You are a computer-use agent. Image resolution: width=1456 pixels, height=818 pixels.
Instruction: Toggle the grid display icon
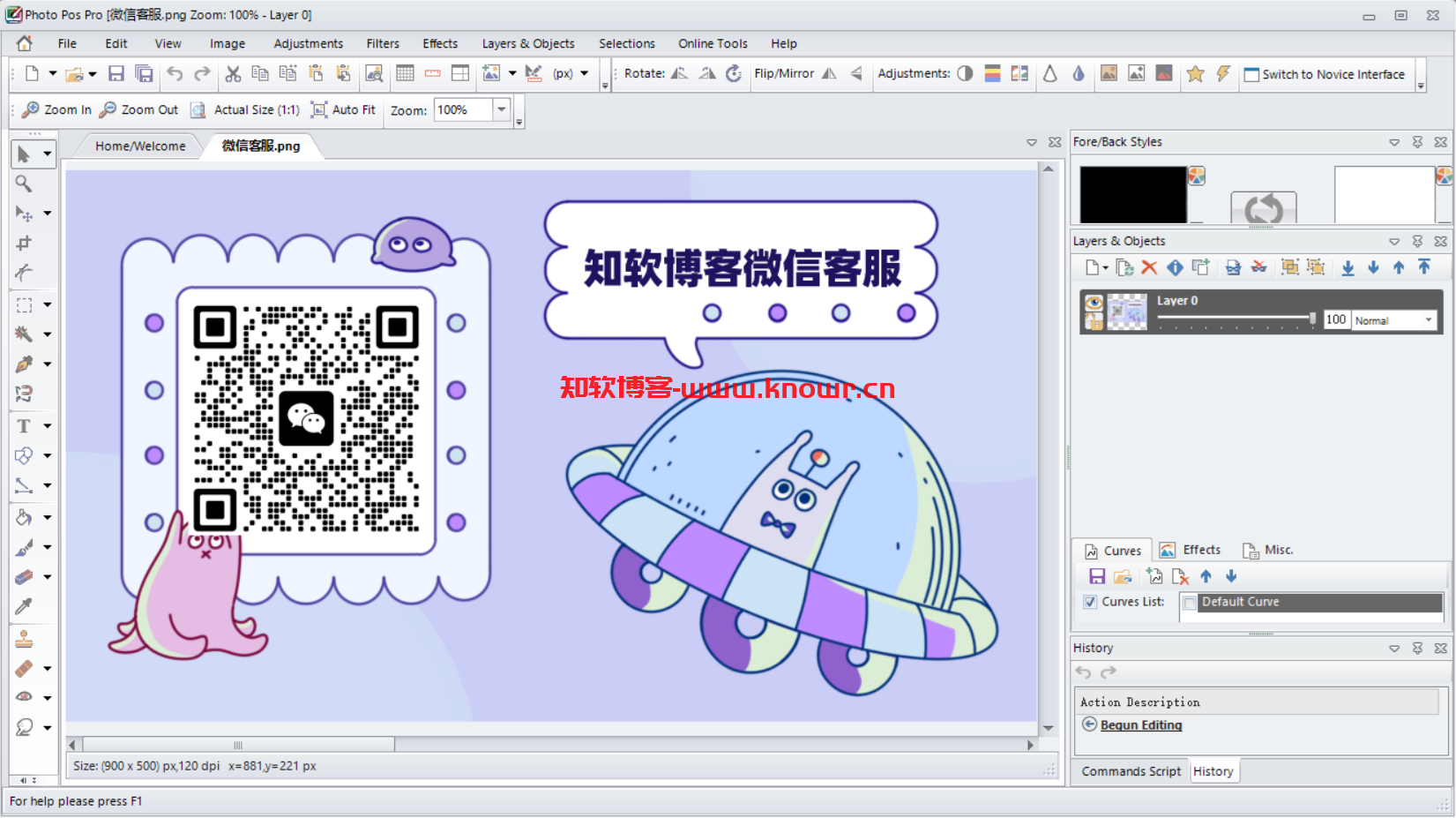click(405, 74)
